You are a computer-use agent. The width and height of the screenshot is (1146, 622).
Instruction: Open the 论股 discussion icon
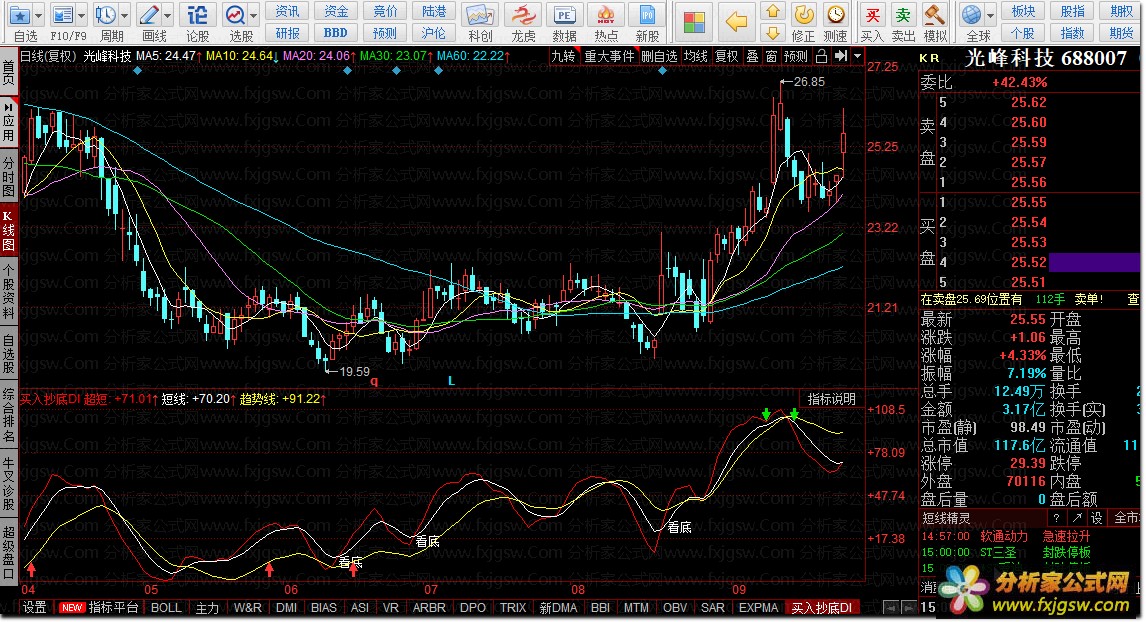(197, 15)
